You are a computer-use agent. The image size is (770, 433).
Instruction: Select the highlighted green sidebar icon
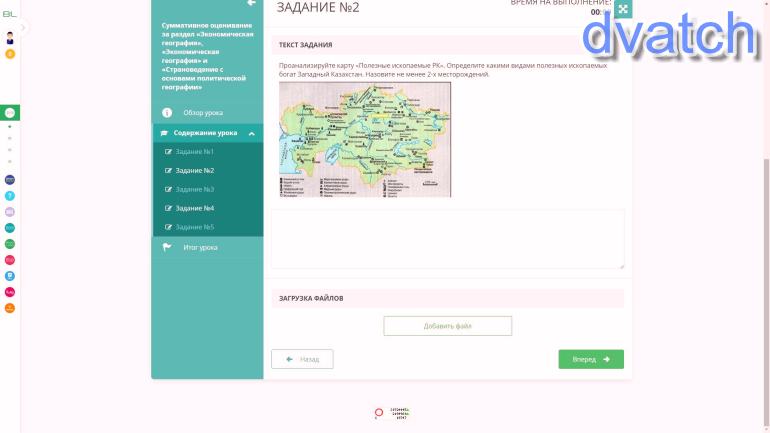coord(10,112)
